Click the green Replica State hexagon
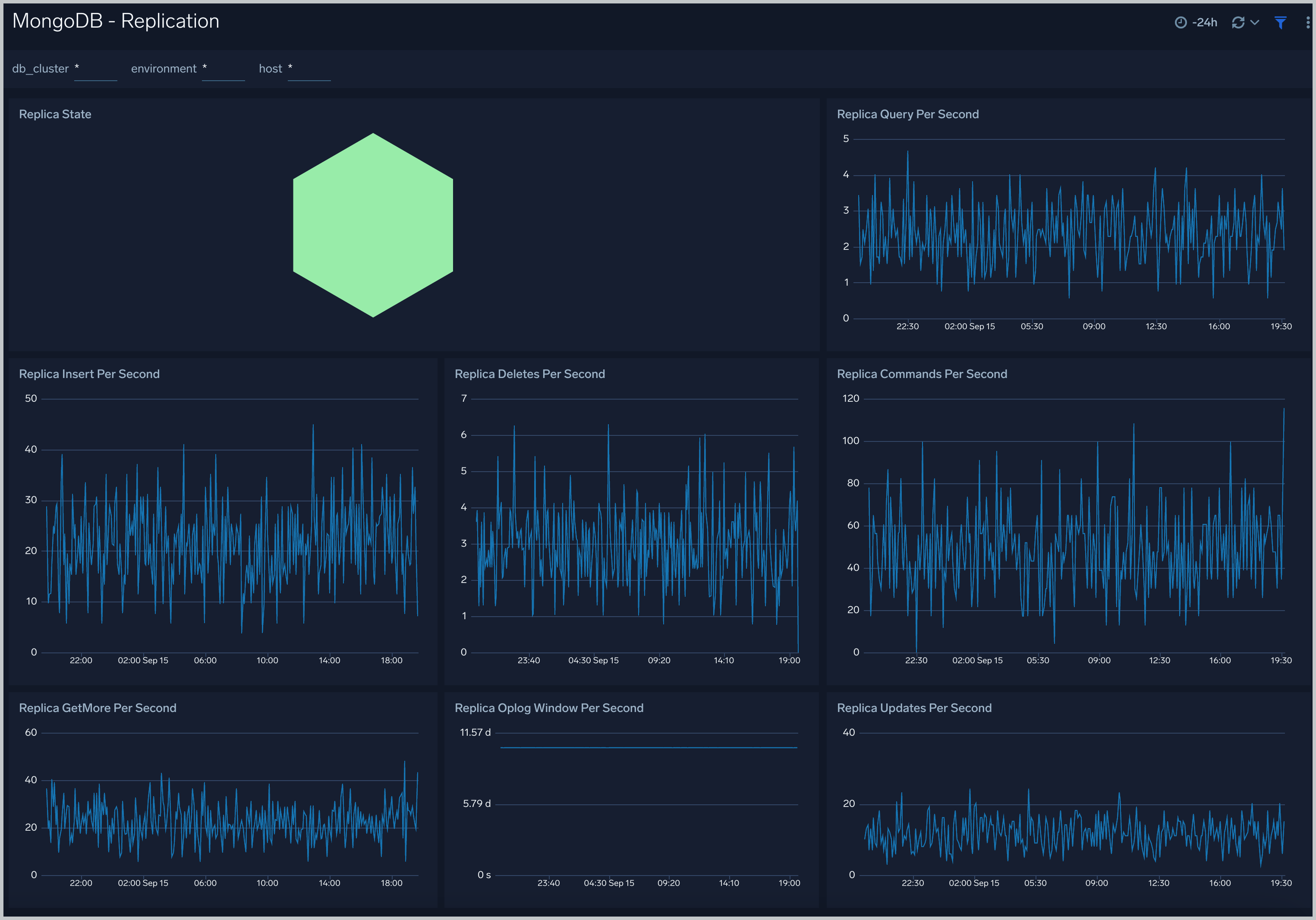Image resolution: width=1316 pixels, height=920 pixels. (x=373, y=225)
